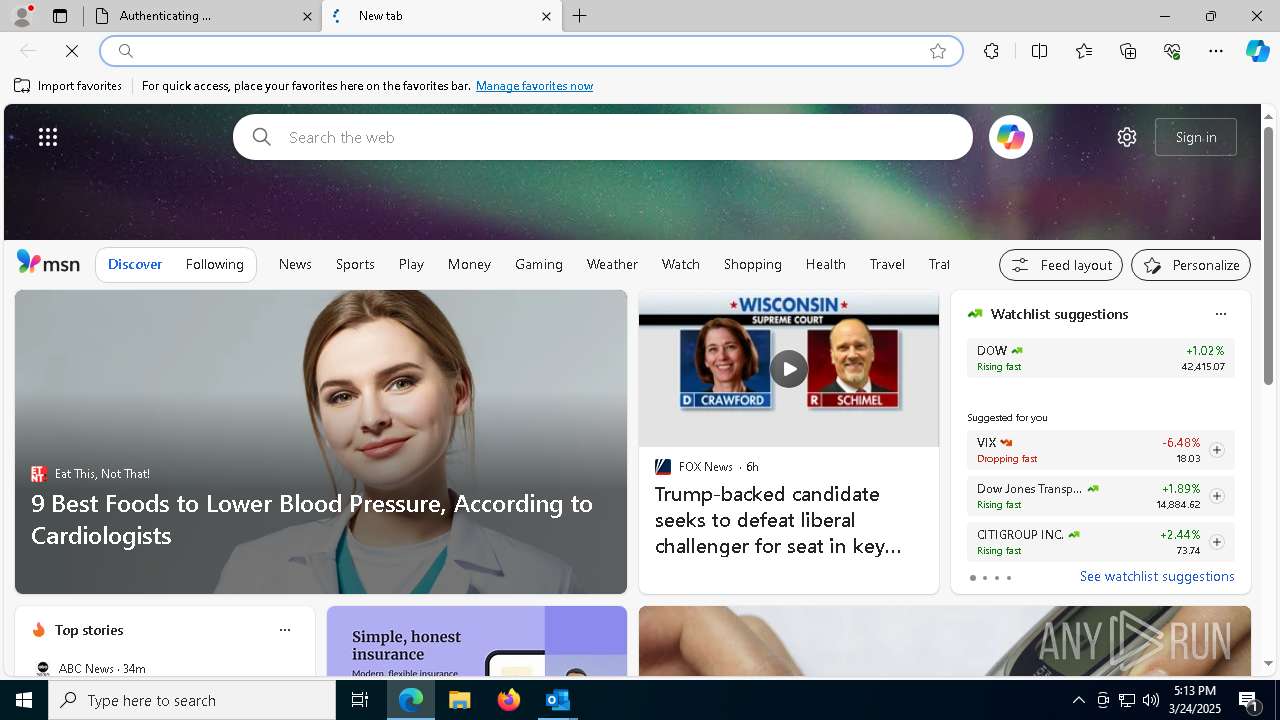
Task: Add CITIGROUP INC to watchlist
Action: (1216, 542)
